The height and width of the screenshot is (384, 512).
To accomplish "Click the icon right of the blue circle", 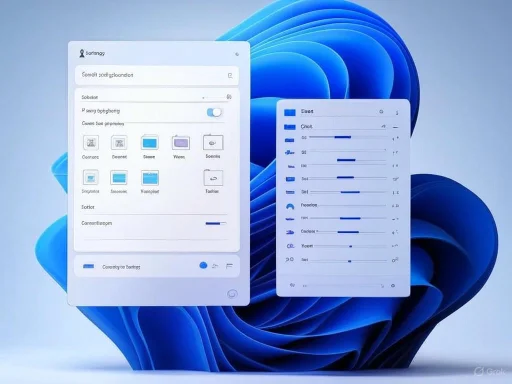I will click(x=215, y=266).
